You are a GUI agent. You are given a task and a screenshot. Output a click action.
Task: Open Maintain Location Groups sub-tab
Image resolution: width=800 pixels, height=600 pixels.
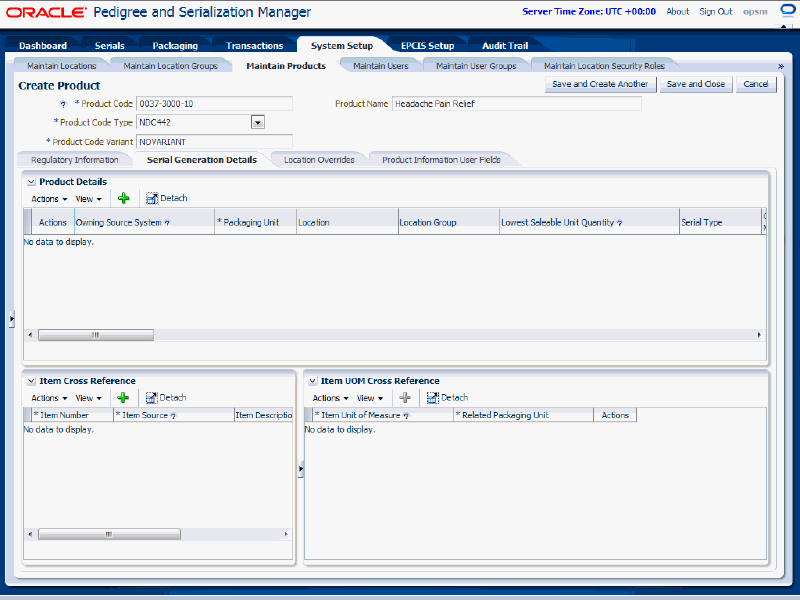coord(170,66)
